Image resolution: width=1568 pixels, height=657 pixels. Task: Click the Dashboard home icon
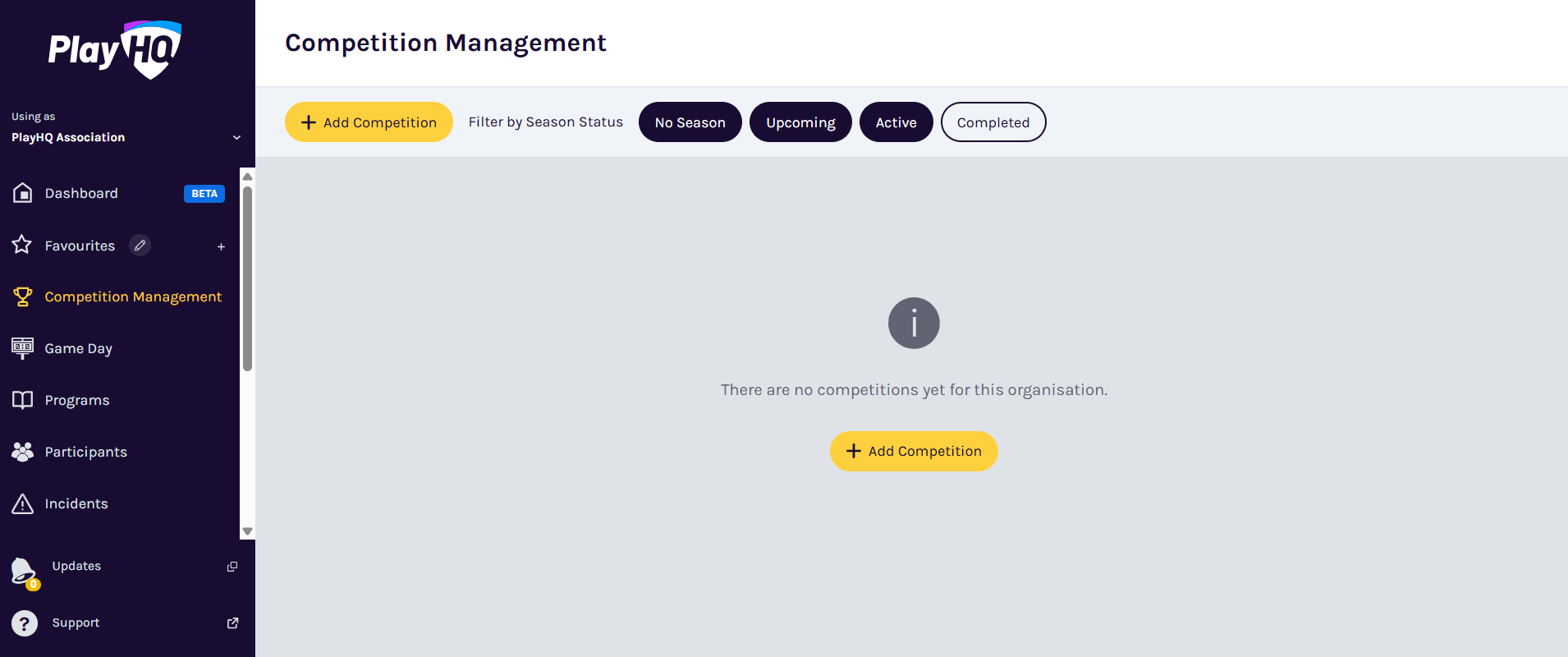click(22, 193)
